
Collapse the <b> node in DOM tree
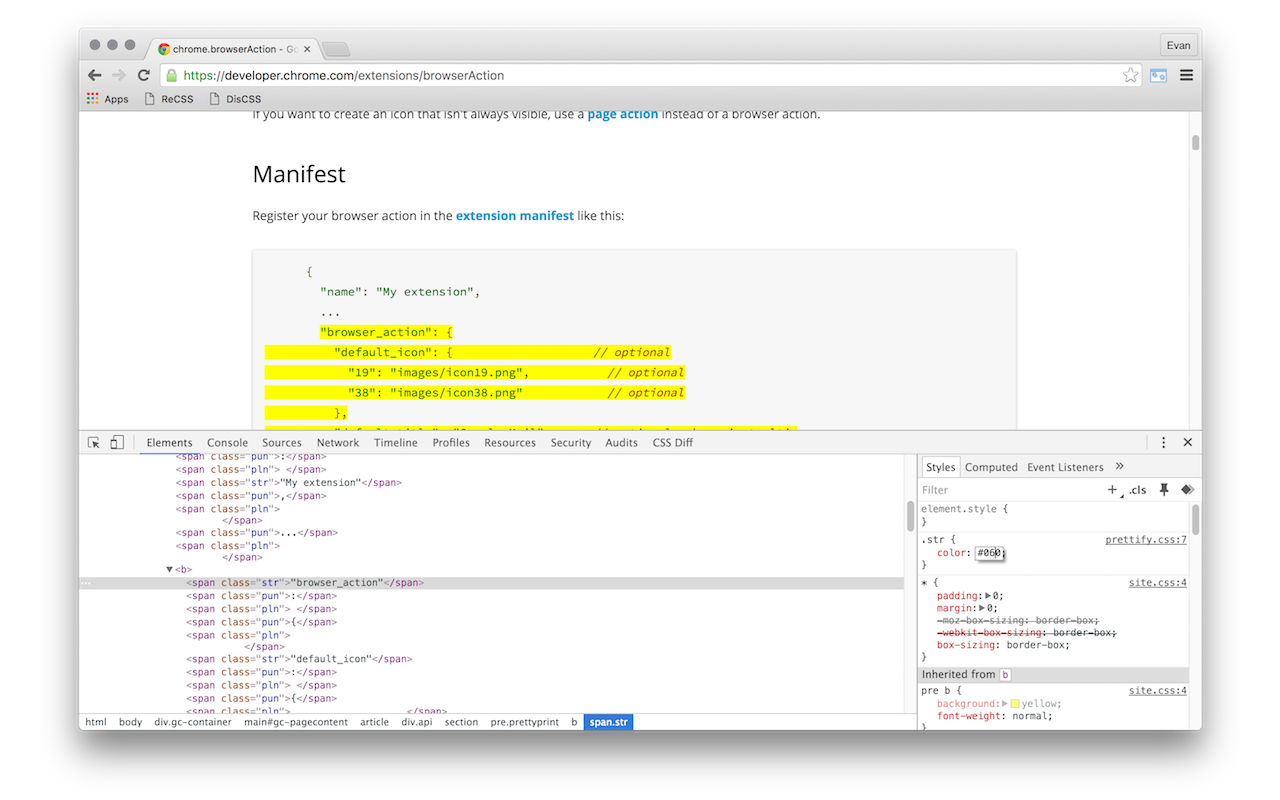click(x=170, y=570)
